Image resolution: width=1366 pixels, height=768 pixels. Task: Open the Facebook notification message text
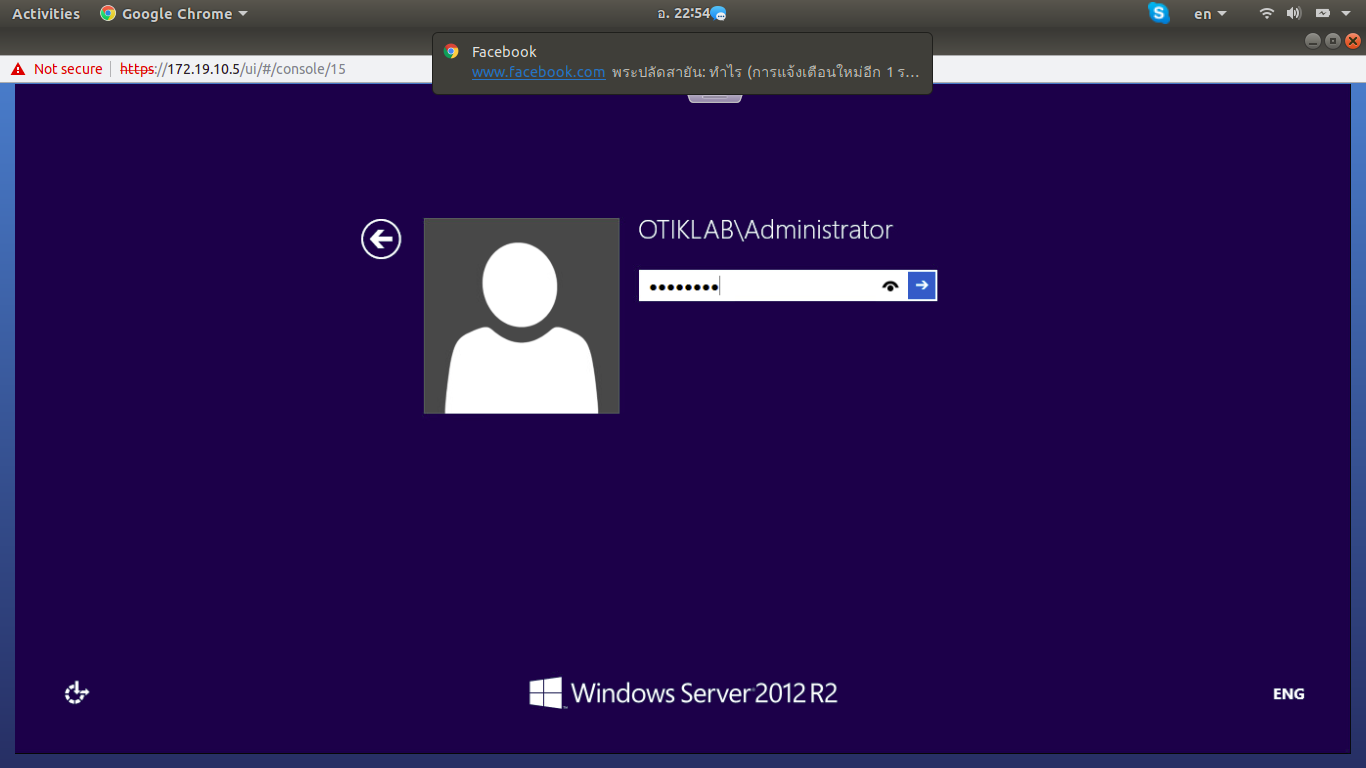[765, 72]
